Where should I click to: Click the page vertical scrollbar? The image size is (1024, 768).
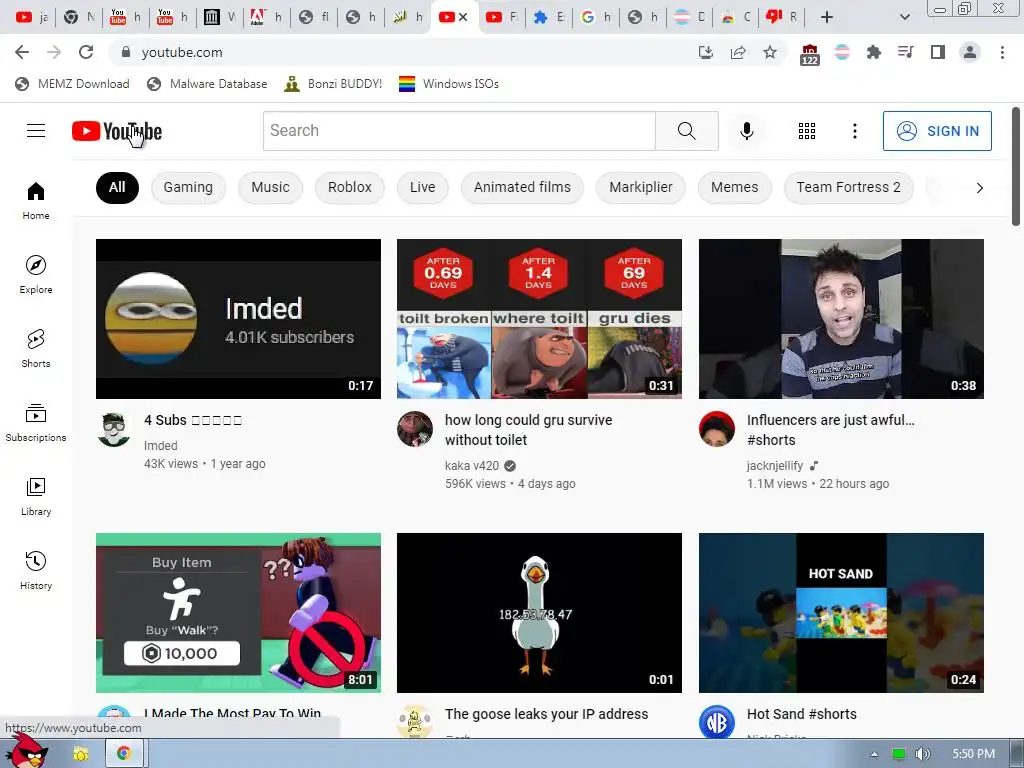pos(1016,167)
